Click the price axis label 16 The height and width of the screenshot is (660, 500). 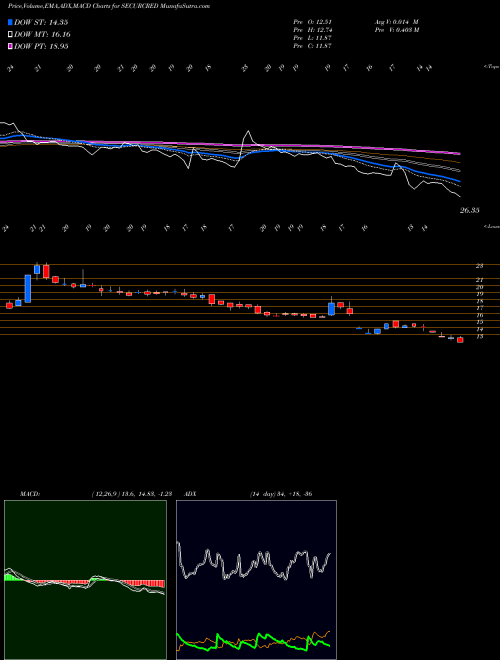479,315
